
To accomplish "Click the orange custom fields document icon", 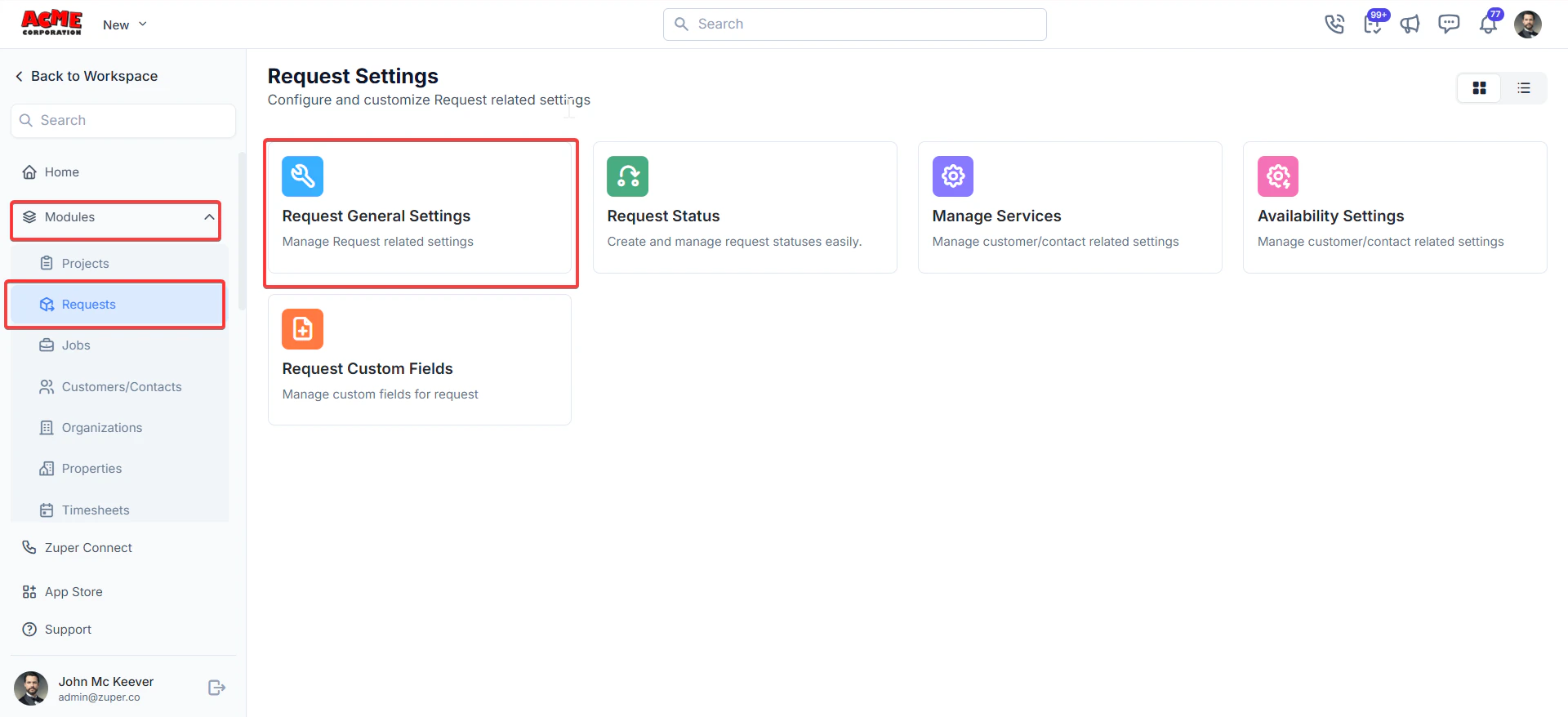I will 303,329.
